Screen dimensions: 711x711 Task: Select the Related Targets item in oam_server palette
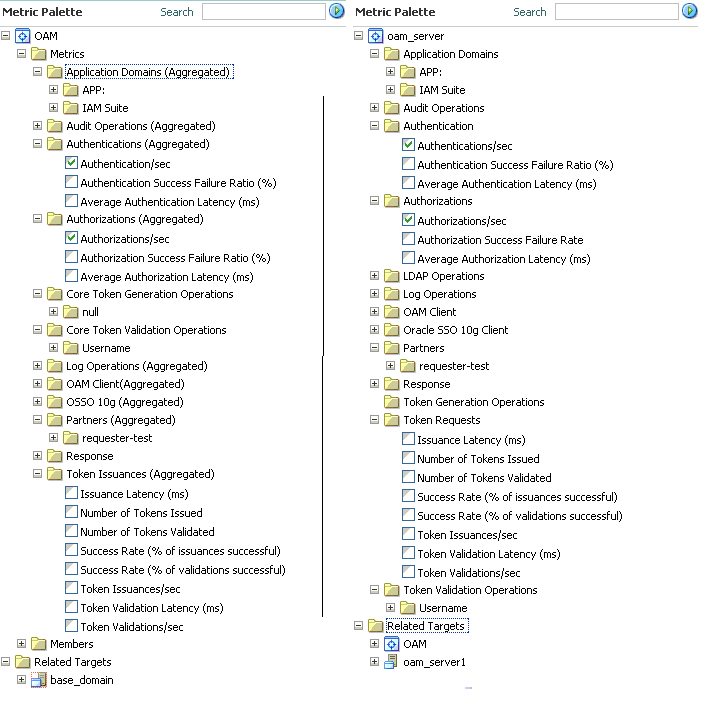(426, 626)
